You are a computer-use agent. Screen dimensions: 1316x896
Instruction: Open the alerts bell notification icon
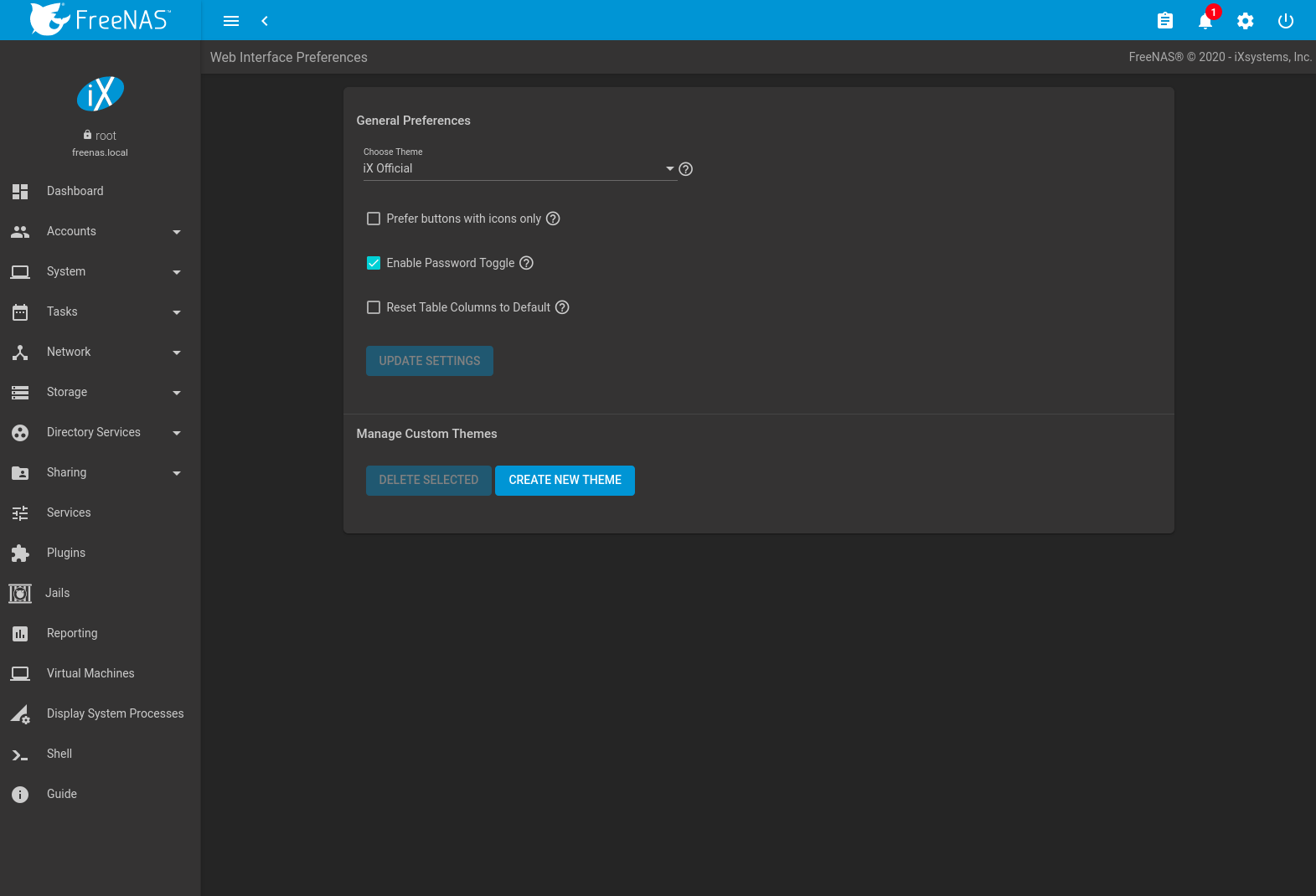point(1205,21)
